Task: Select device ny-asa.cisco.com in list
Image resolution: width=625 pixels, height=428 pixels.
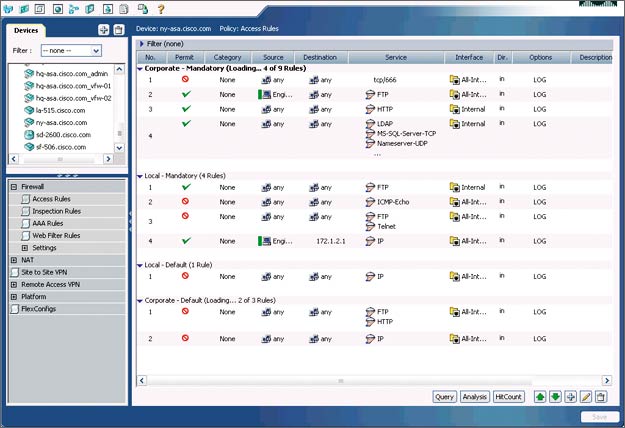Action: 61,123
